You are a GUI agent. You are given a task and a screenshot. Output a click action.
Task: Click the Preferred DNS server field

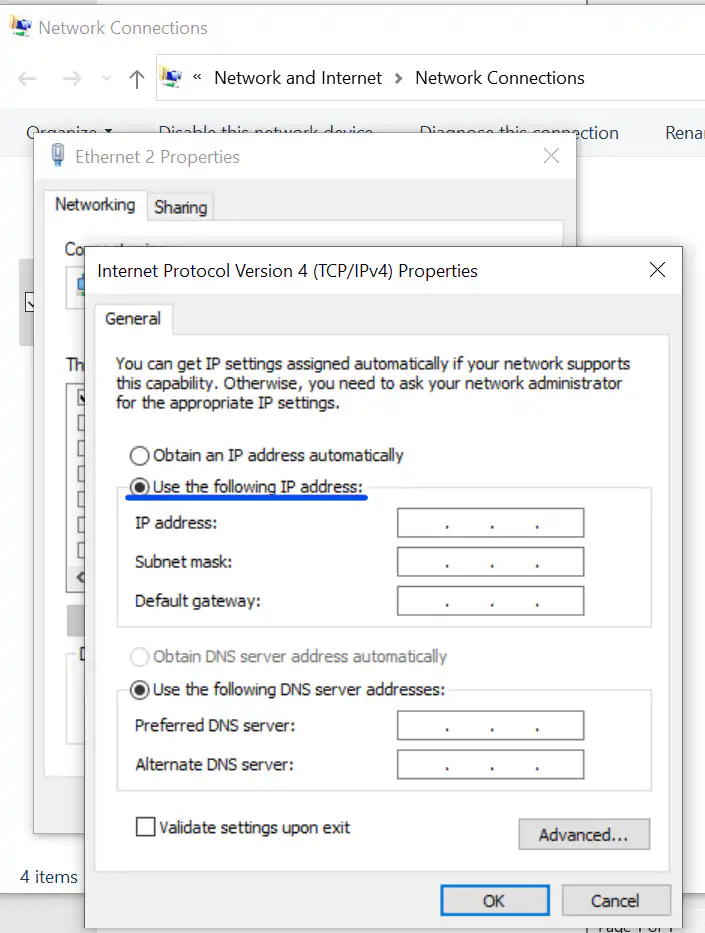coord(490,726)
